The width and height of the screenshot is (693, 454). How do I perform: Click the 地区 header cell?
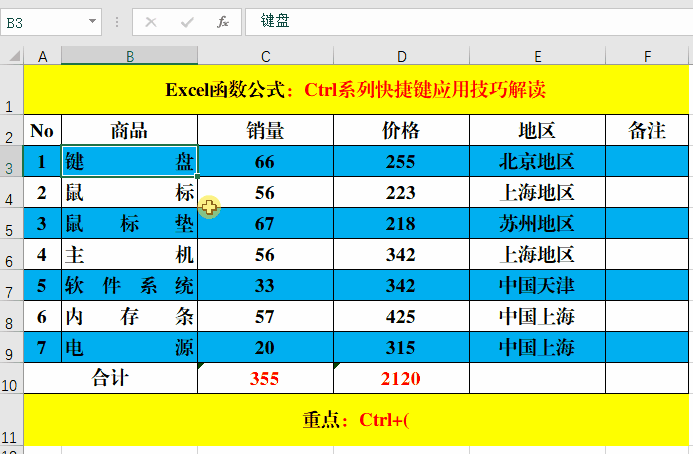click(537, 130)
